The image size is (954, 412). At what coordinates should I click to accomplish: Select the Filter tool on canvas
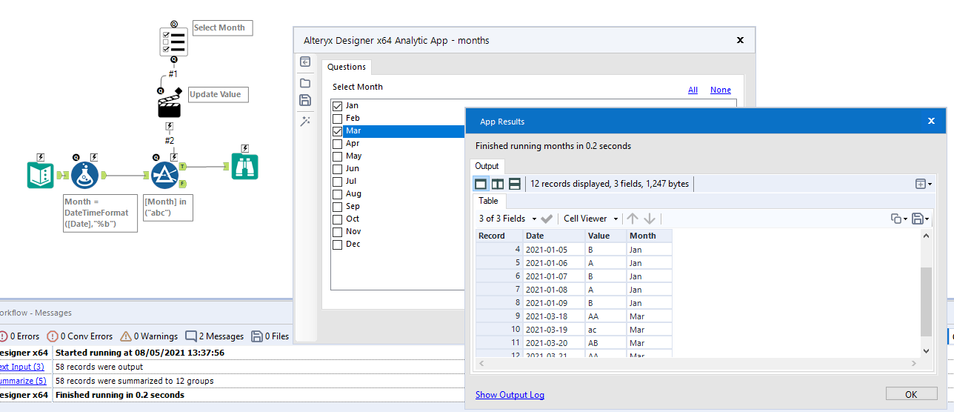[x=164, y=175]
